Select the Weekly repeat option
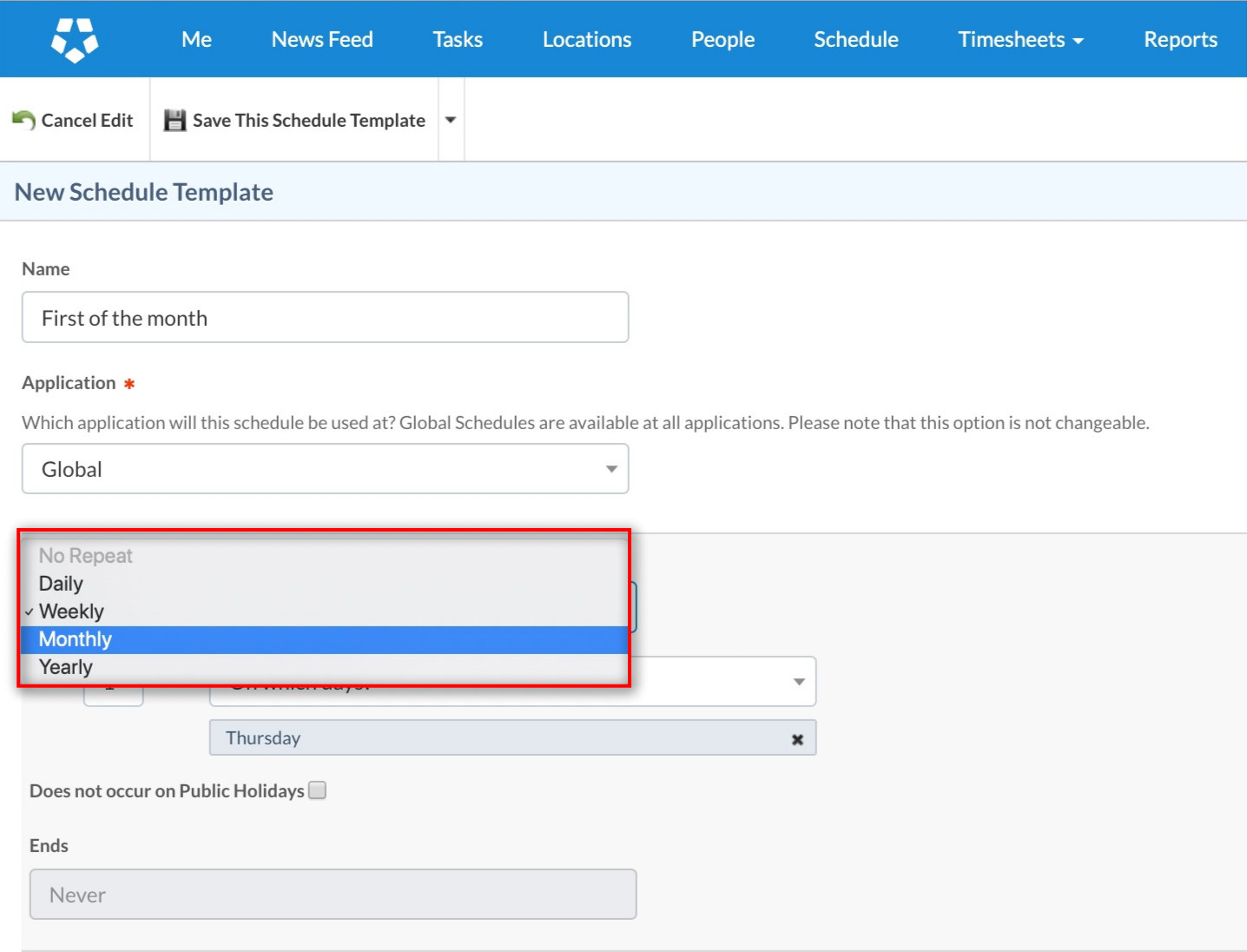Viewport: 1247px width, 952px height. (x=71, y=612)
